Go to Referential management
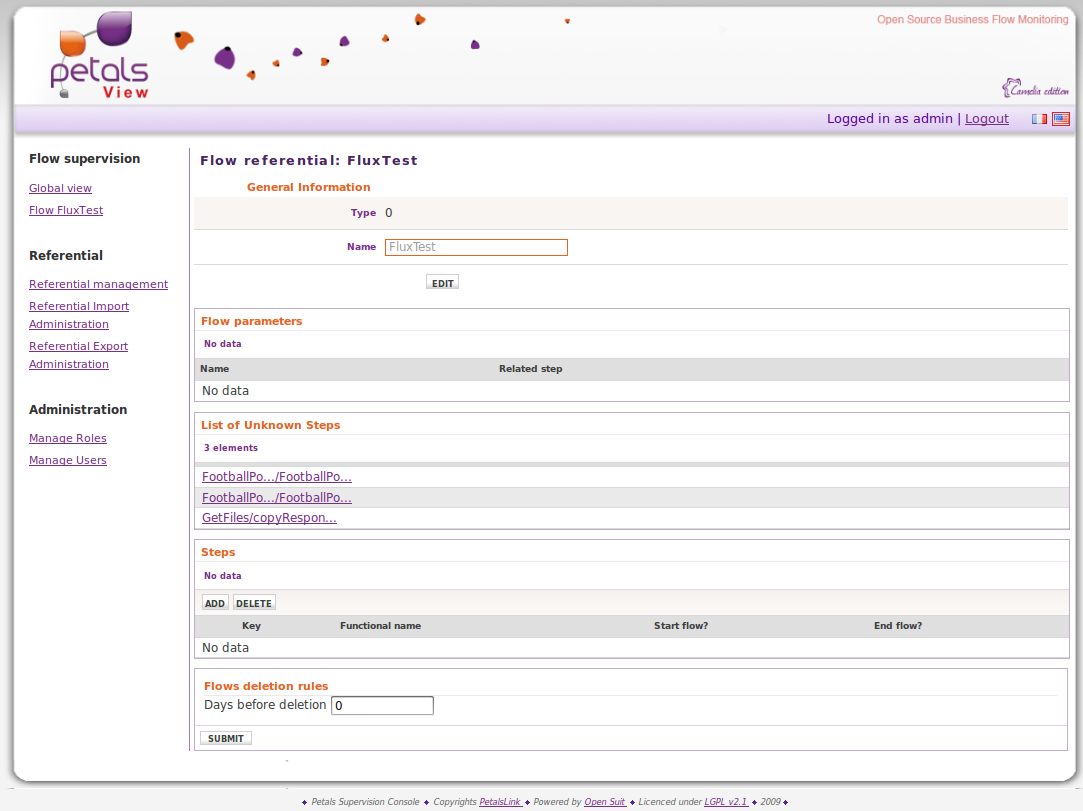Viewport: 1083px width, 811px height. 98,284
